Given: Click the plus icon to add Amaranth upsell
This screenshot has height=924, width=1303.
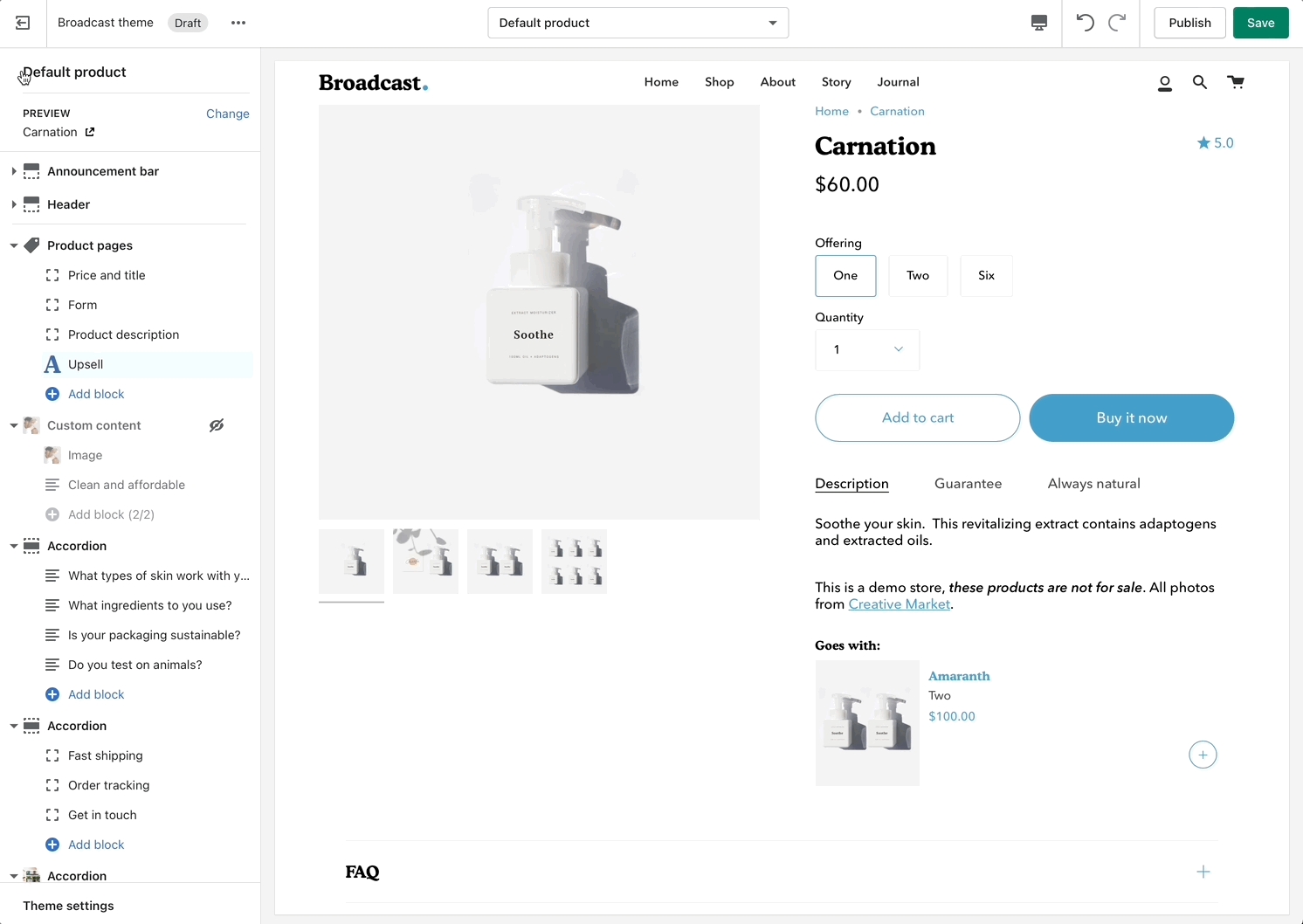Looking at the screenshot, I should click(x=1203, y=755).
